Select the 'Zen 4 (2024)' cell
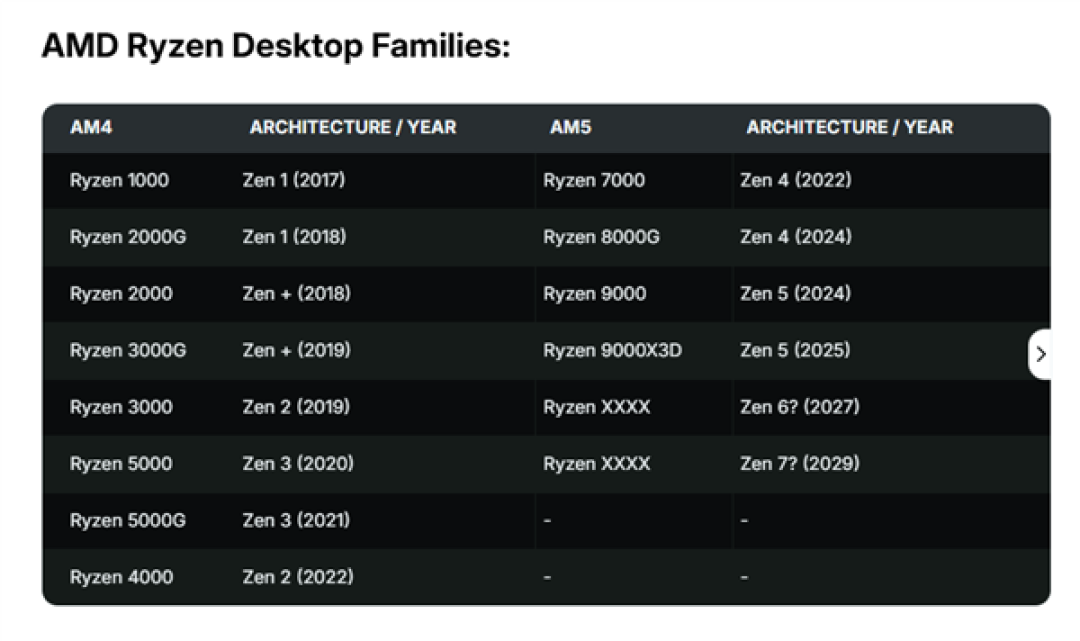1080x641 pixels. coord(796,237)
